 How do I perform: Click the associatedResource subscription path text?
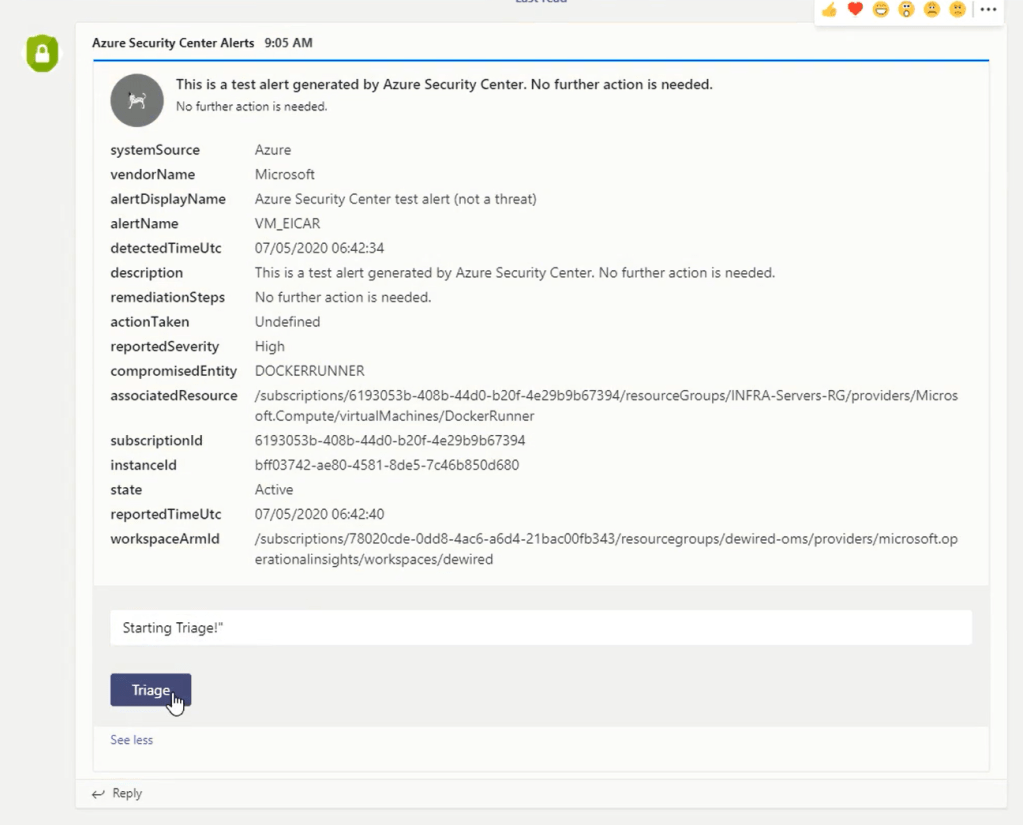click(606, 405)
